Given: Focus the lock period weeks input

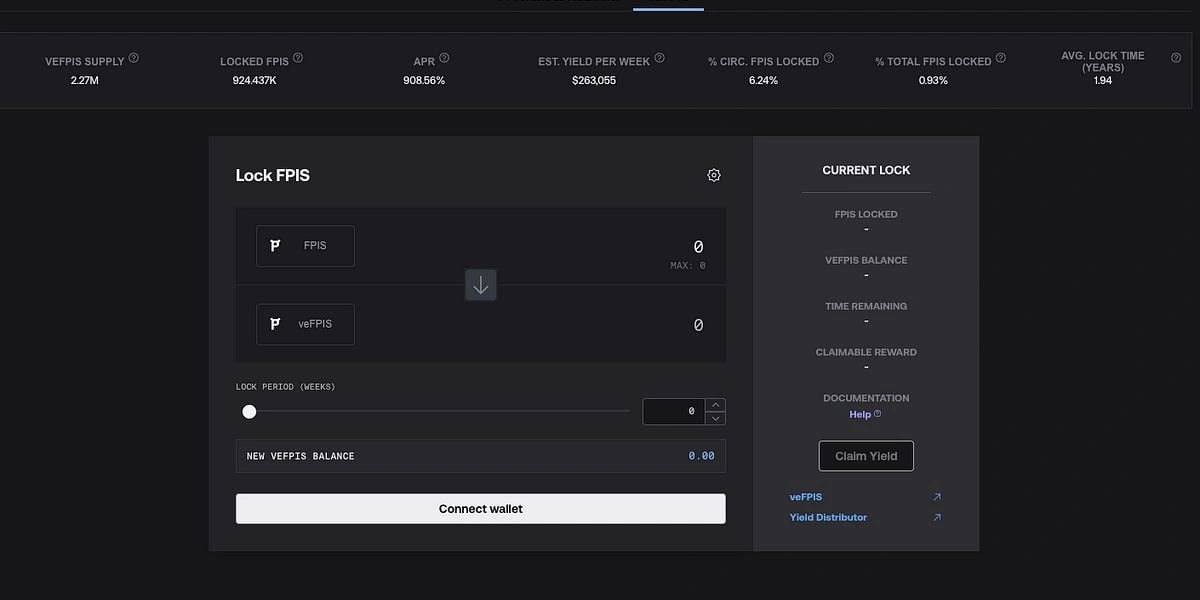Looking at the screenshot, I should tap(674, 411).
